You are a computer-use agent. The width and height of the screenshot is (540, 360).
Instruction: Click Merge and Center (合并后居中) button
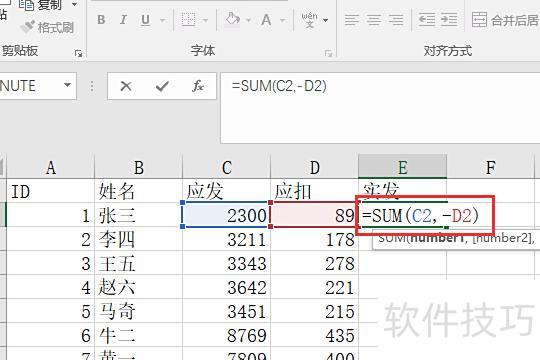[x=505, y=20]
